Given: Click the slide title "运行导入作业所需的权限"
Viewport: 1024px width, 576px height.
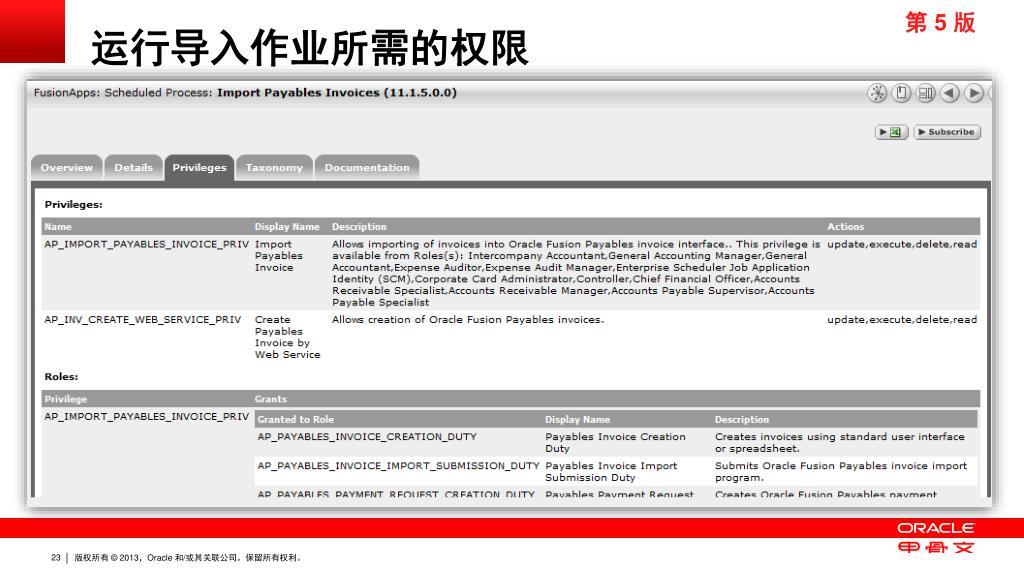Looking at the screenshot, I should click(310, 48).
